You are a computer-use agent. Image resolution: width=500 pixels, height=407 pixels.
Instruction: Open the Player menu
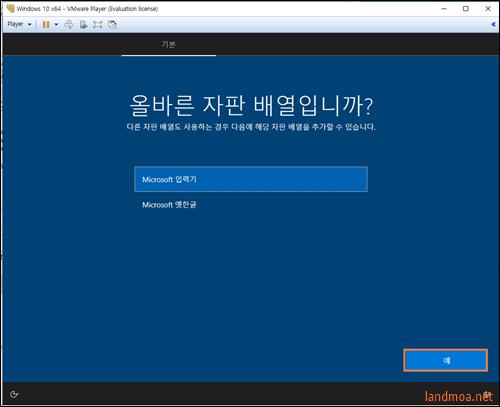click(15, 24)
